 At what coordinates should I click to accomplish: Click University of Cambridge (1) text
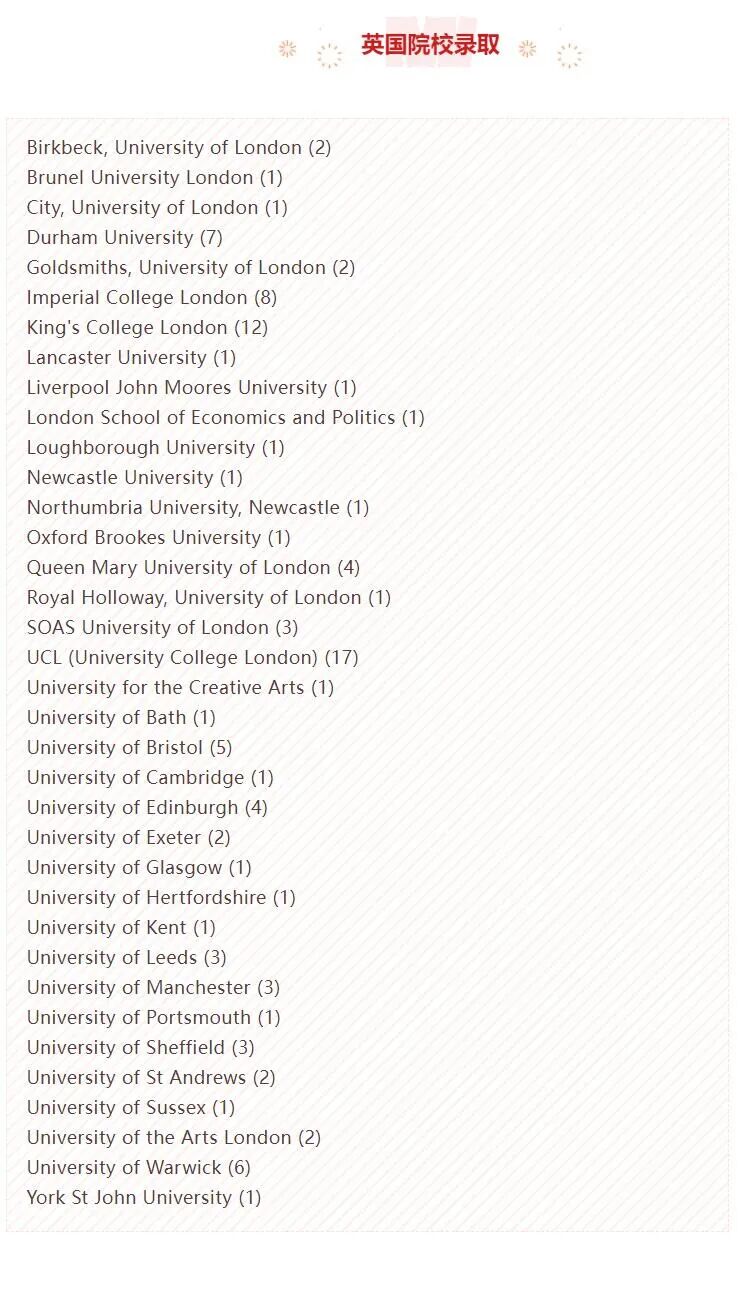(x=150, y=778)
